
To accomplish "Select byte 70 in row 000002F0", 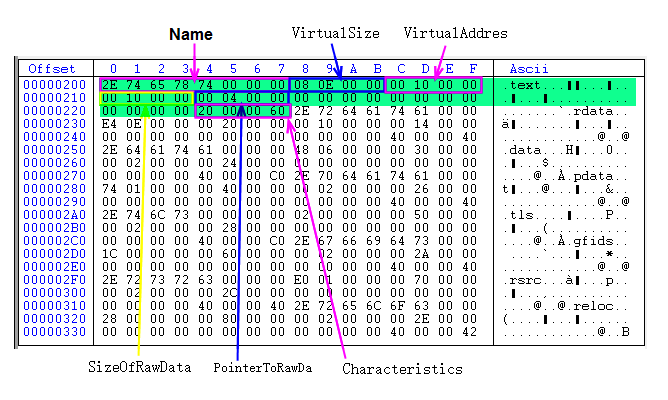I will click(x=421, y=280).
